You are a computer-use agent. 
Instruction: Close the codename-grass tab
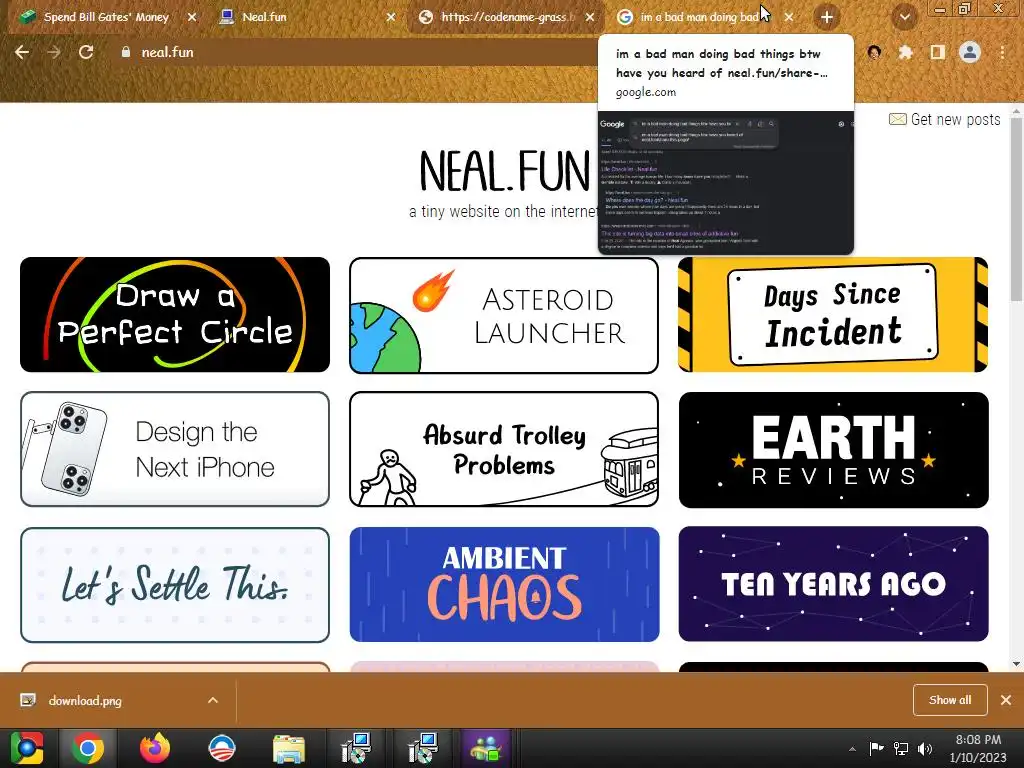(x=590, y=17)
